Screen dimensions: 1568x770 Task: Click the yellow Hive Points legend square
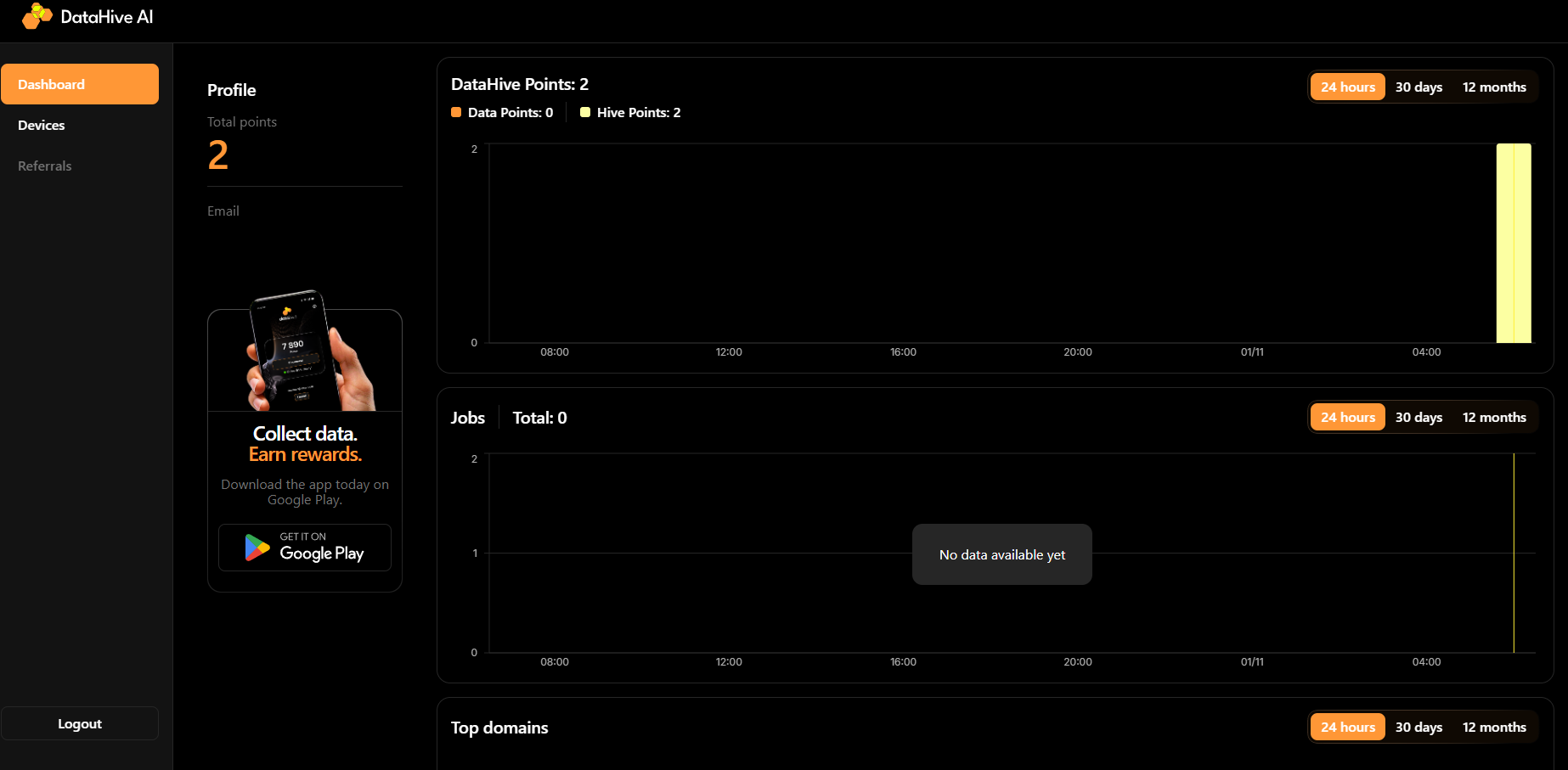point(585,112)
